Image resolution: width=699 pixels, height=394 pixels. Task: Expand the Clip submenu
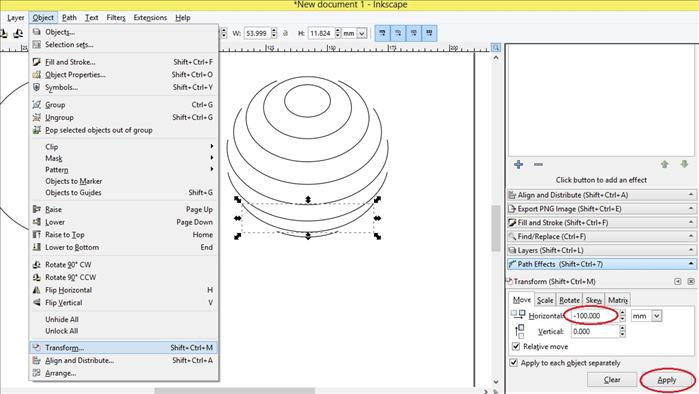pos(124,147)
